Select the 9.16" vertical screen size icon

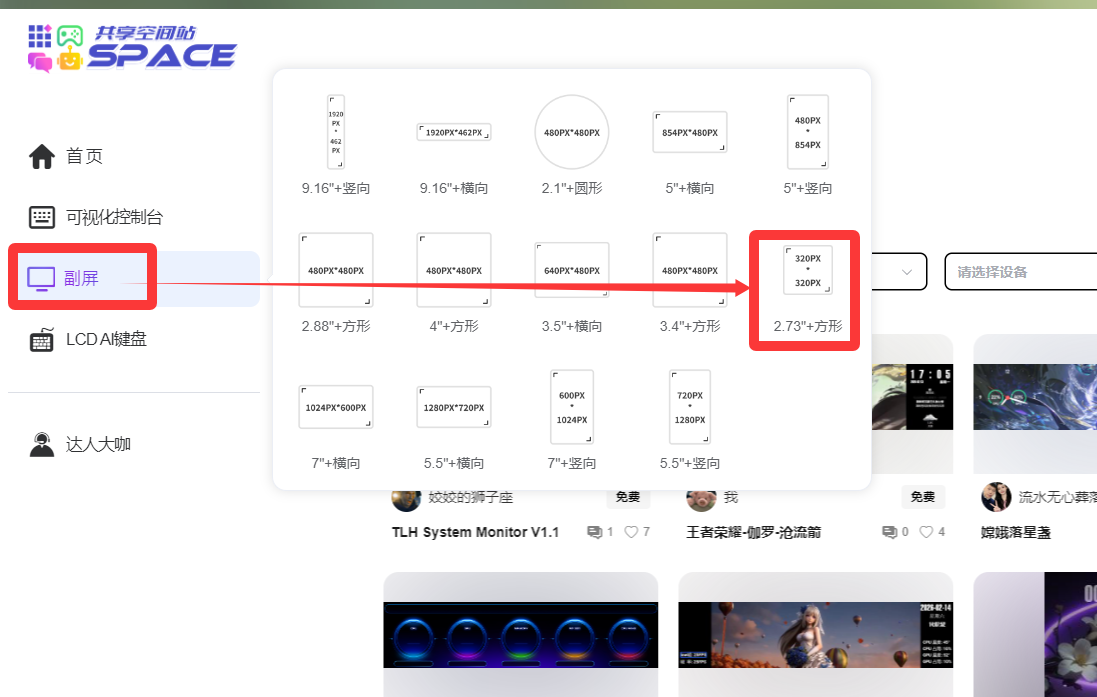pyautogui.click(x=335, y=132)
